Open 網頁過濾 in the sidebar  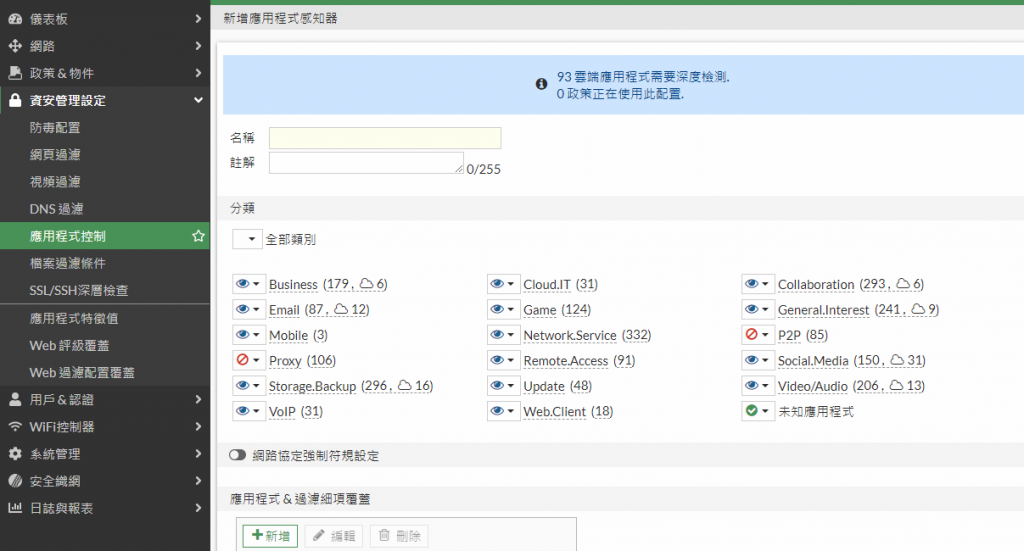(55, 155)
